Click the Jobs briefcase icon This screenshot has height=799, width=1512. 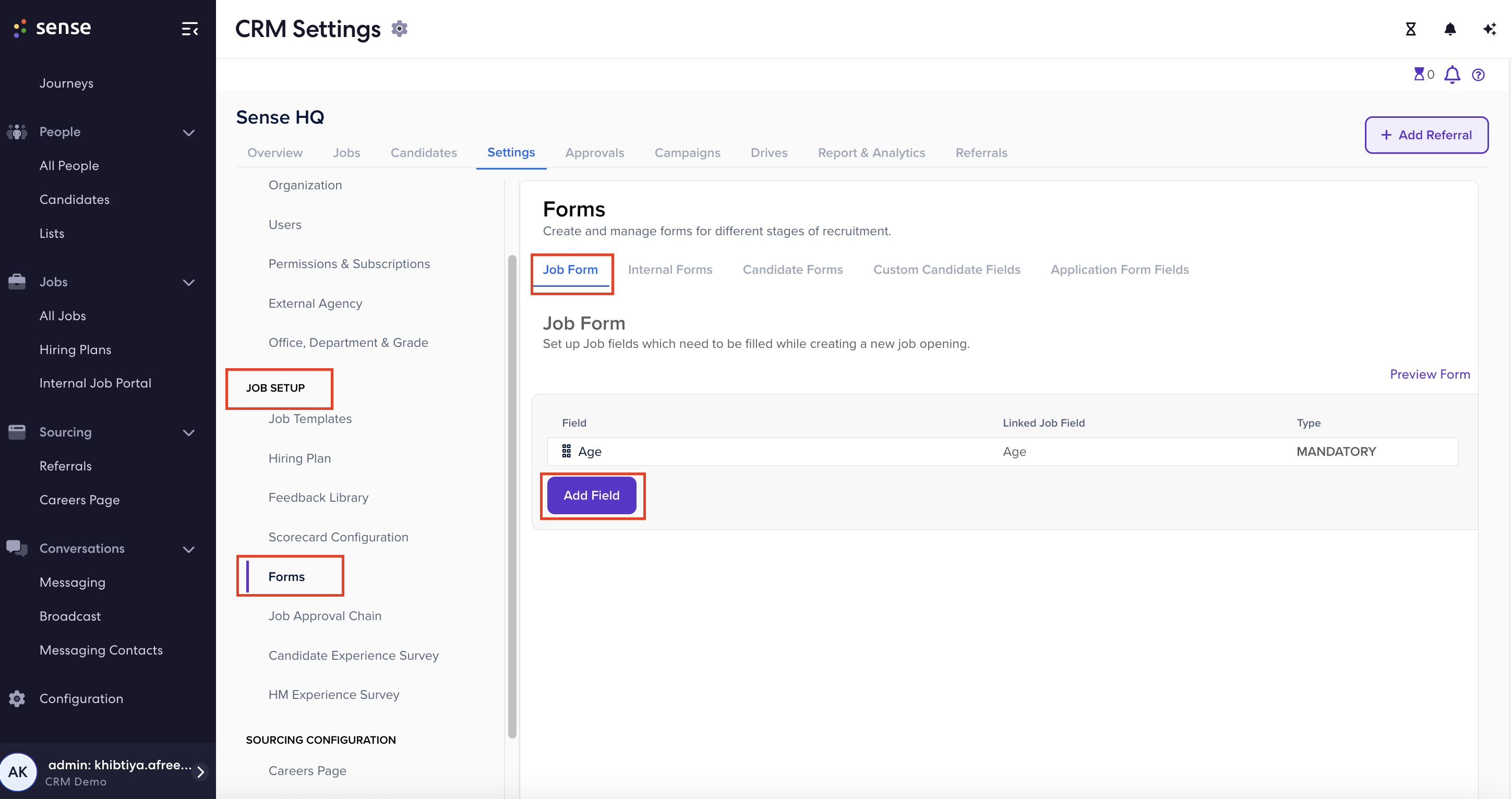tap(17, 282)
